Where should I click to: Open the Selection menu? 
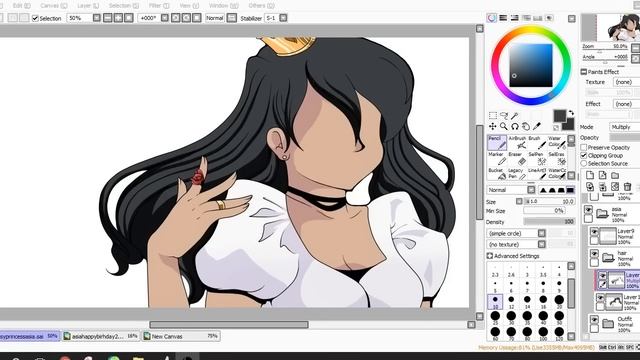(124, 6)
